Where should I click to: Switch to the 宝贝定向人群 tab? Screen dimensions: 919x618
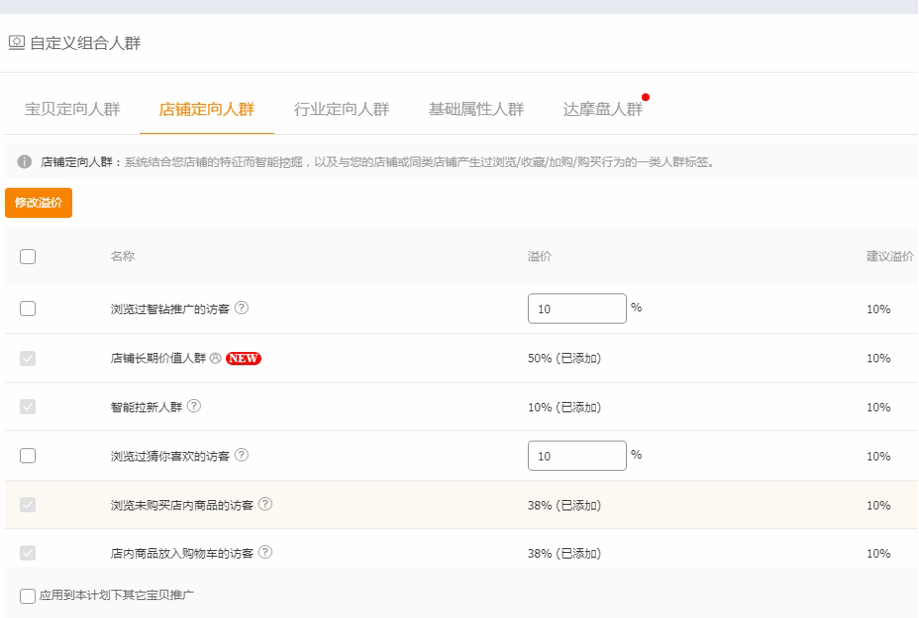click(x=72, y=110)
